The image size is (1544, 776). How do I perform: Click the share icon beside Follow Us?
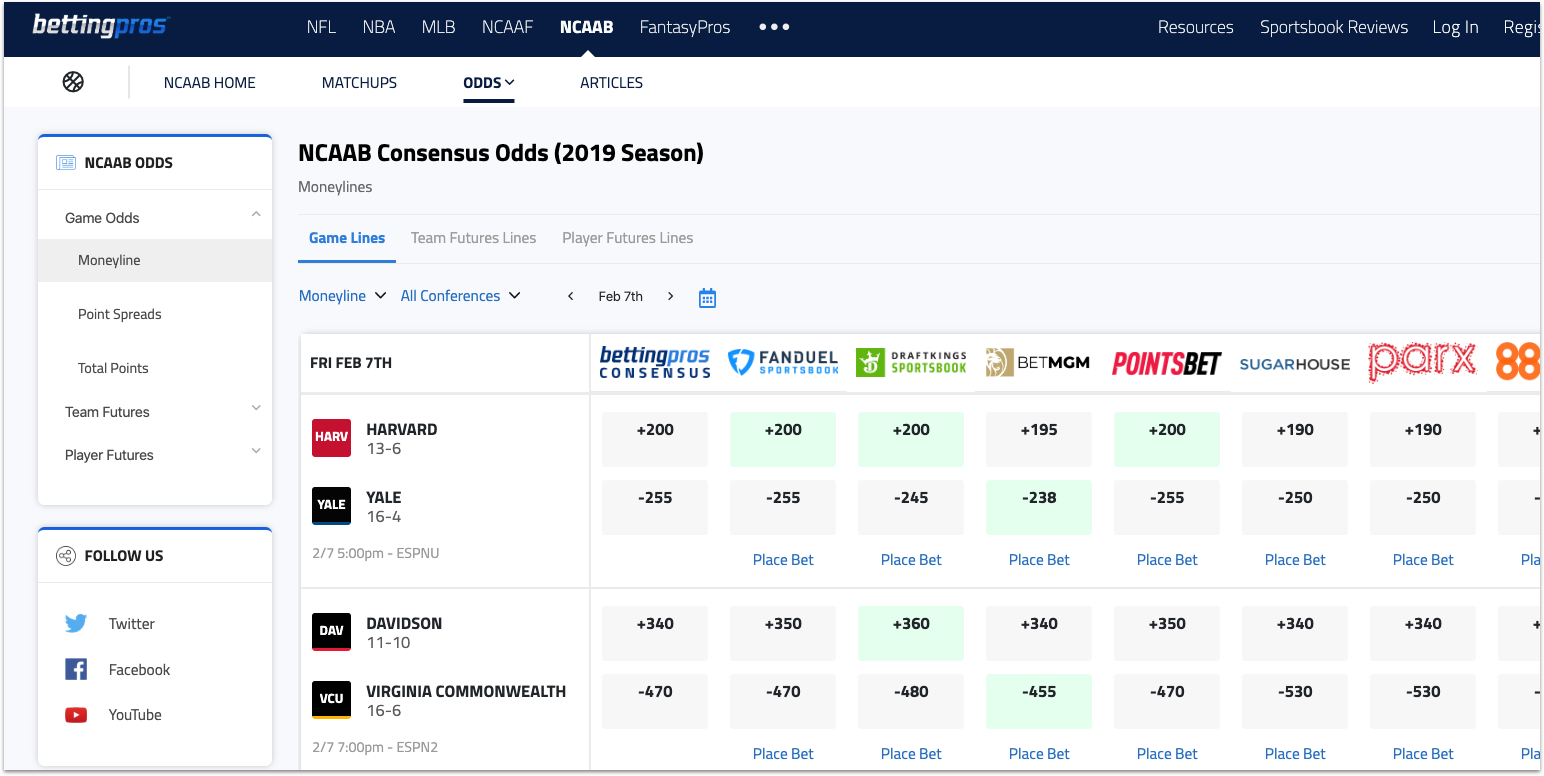point(65,556)
